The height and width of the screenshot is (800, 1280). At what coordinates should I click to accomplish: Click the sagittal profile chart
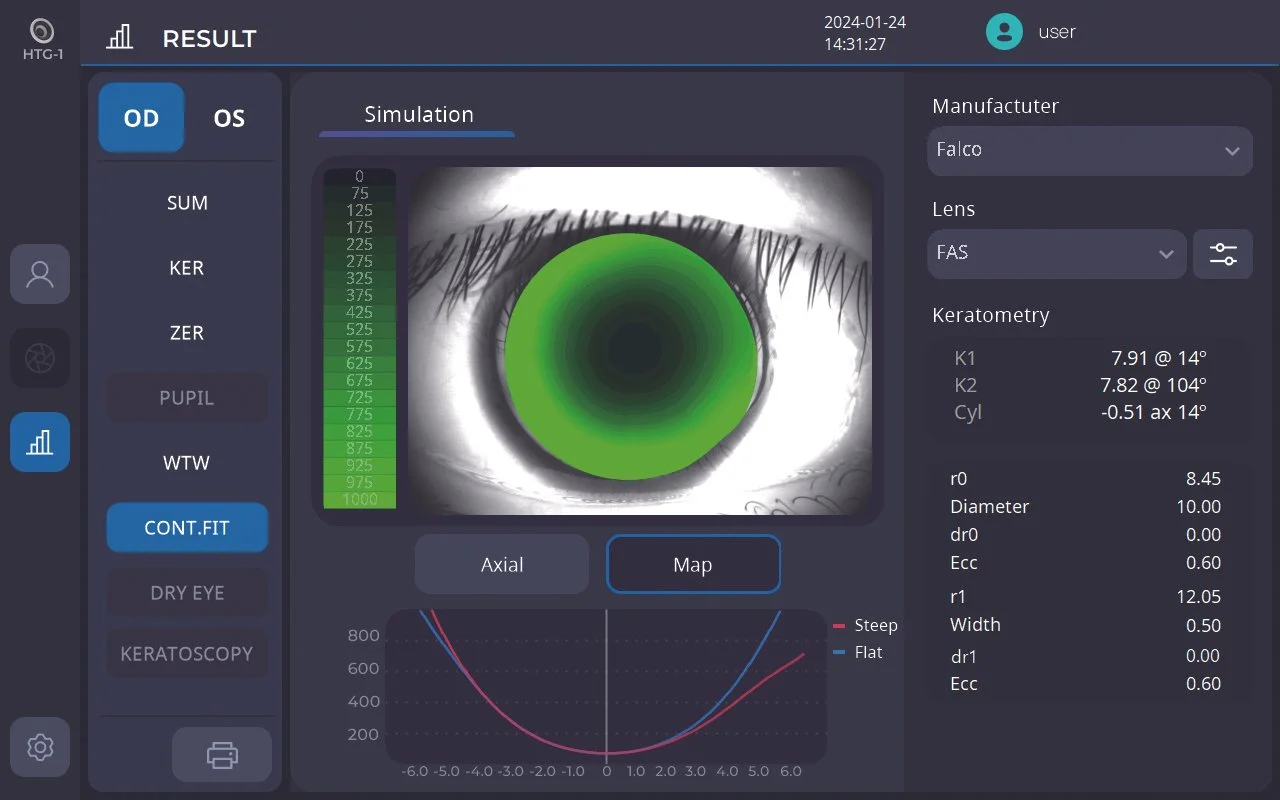(606, 687)
